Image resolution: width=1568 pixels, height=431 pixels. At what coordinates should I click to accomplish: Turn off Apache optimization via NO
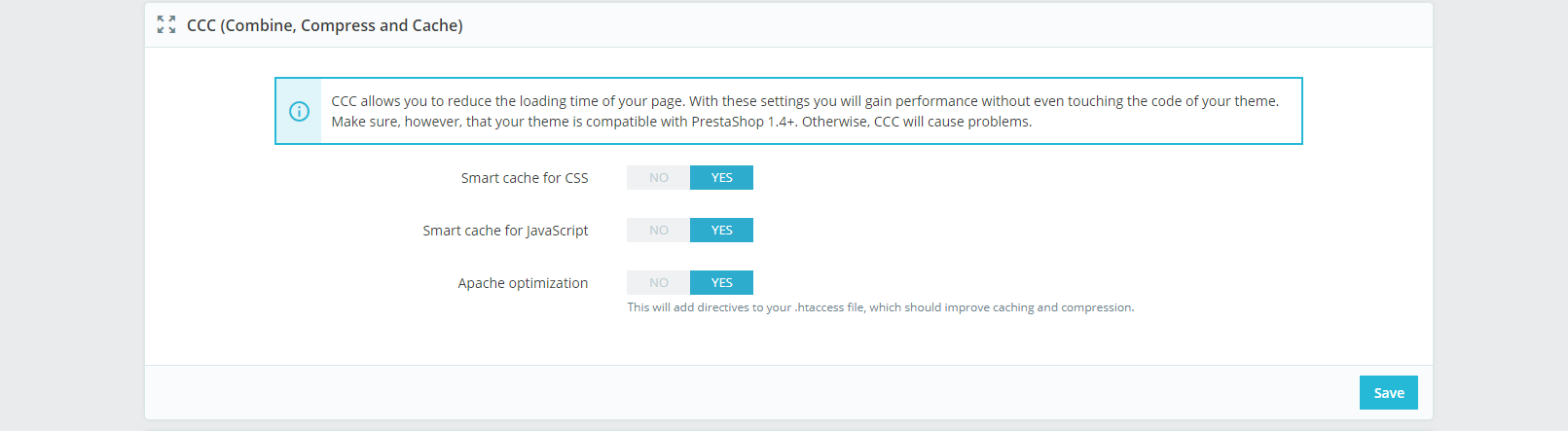[x=659, y=283]
